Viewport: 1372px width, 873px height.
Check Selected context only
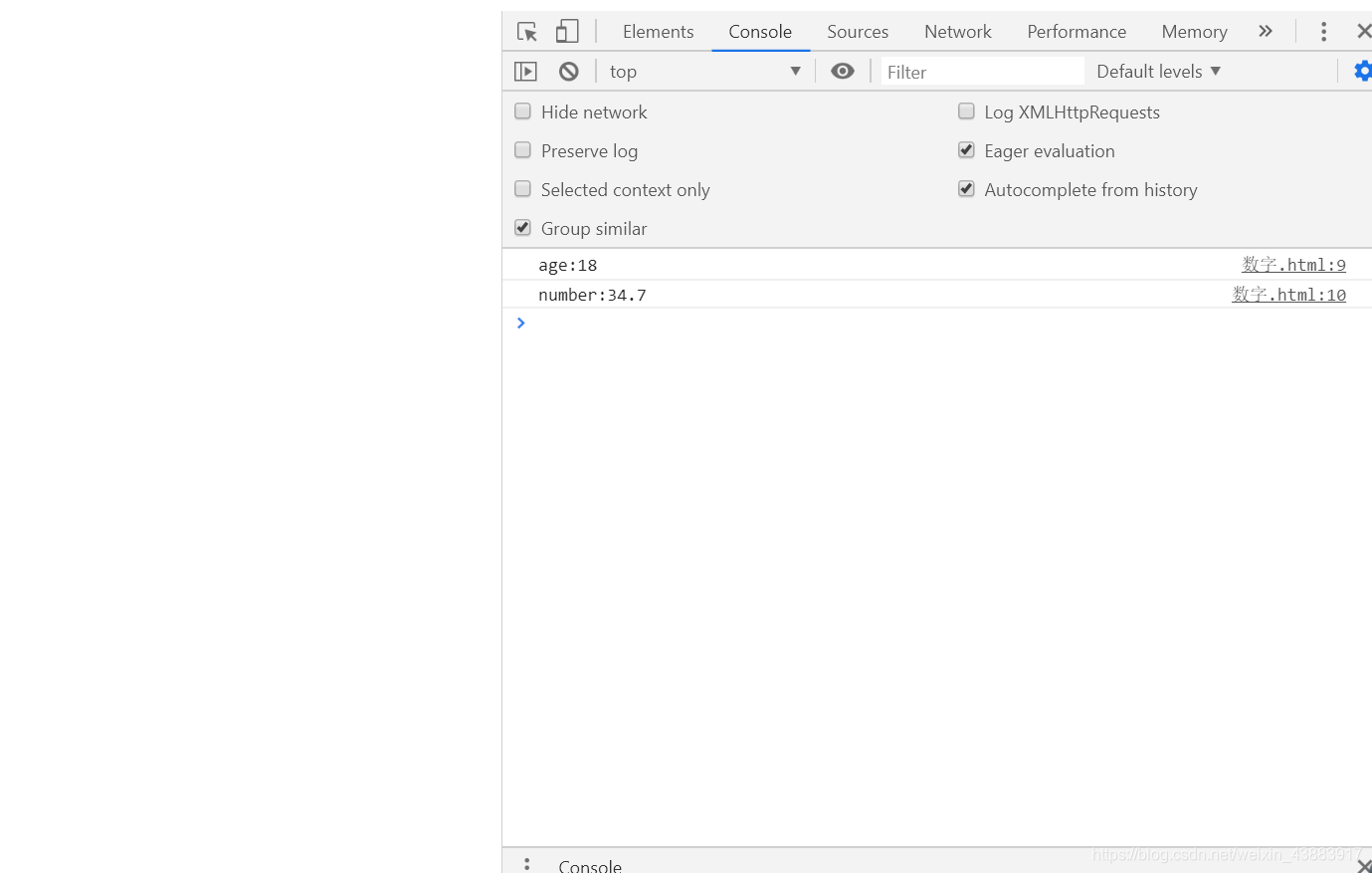(522, 189)
